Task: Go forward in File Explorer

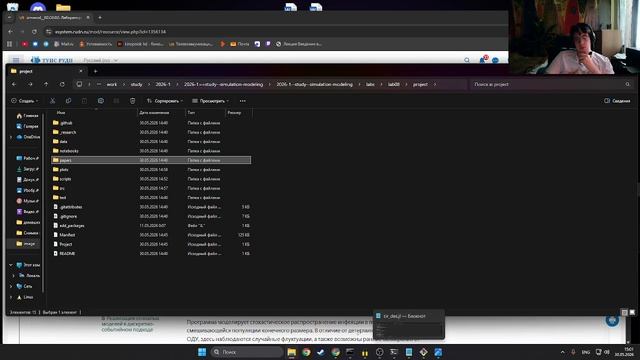Action: click(x=30, y=84)
